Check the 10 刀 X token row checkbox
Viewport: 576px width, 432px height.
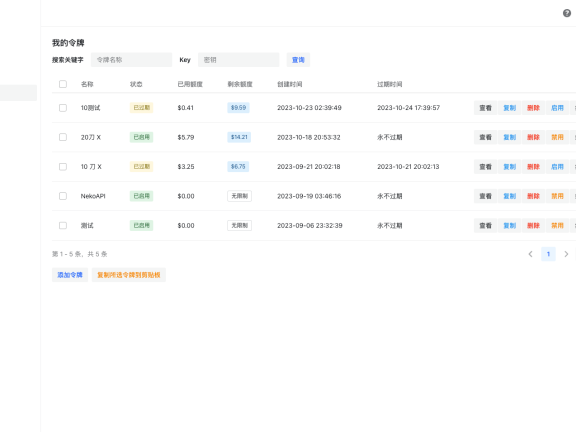click(x=63, y=166)
